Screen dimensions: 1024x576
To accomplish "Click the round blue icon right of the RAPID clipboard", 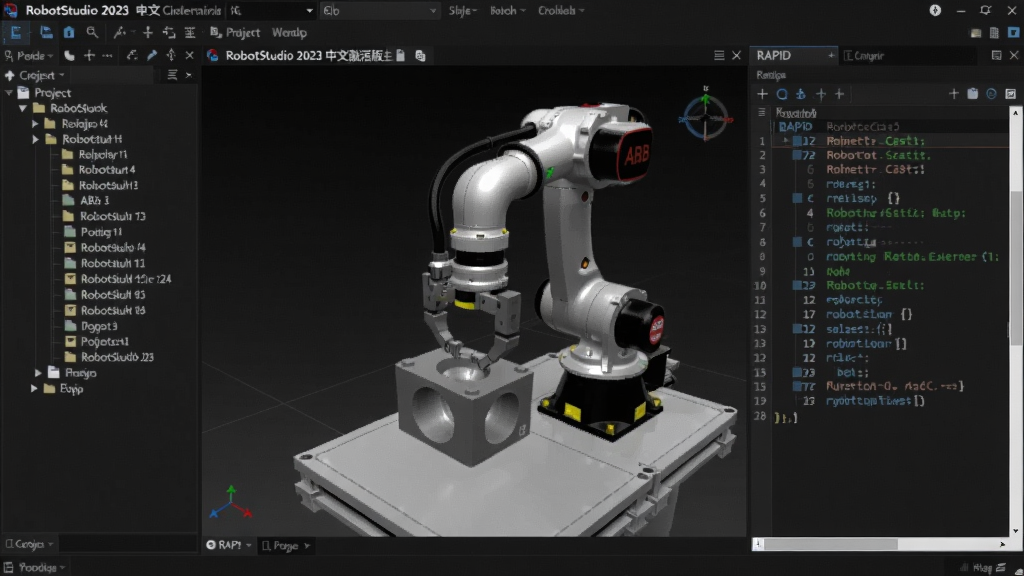I will click(x=991, y=94).
